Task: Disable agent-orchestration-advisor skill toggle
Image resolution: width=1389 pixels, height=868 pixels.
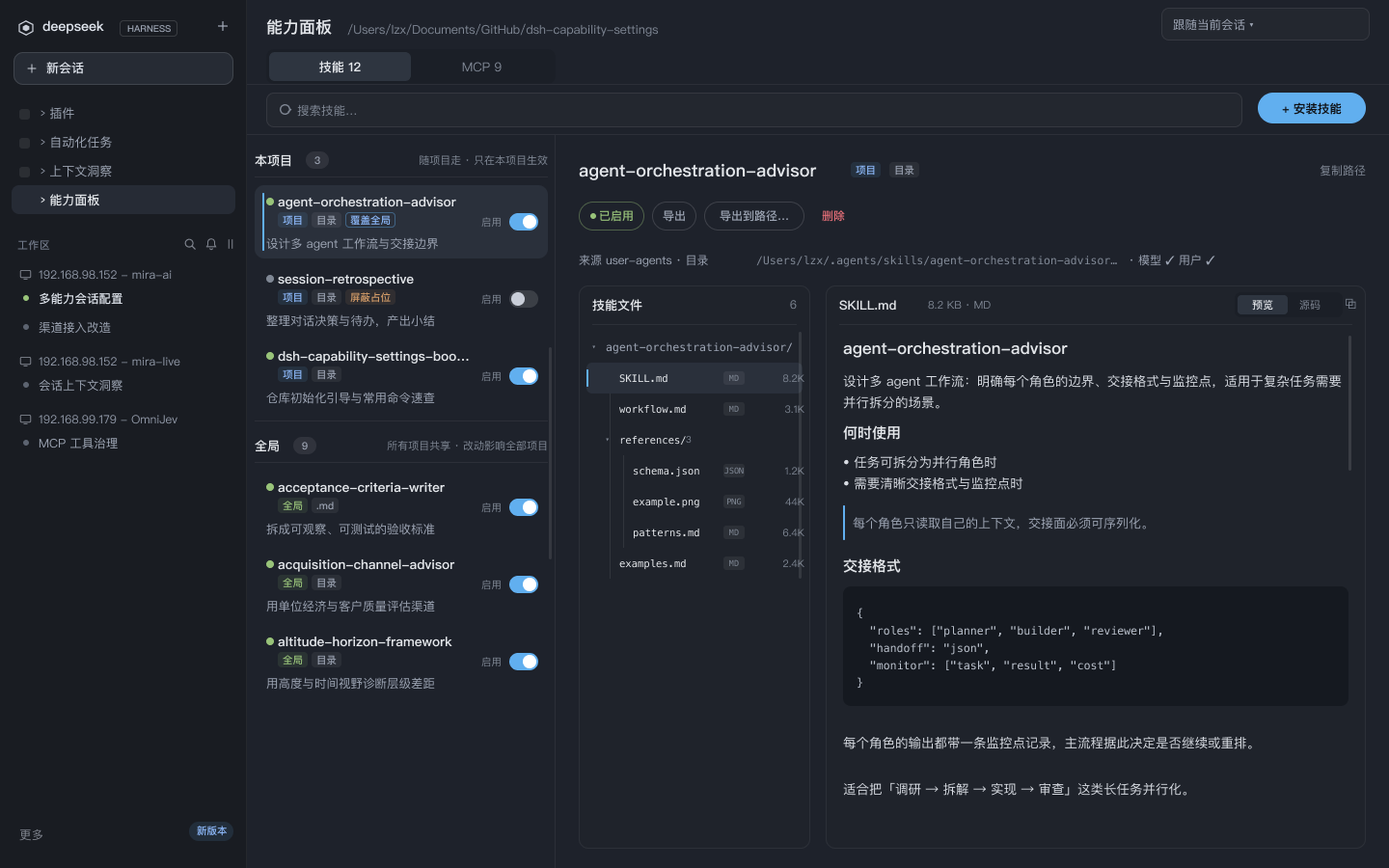Action: [x=524, y=222]
